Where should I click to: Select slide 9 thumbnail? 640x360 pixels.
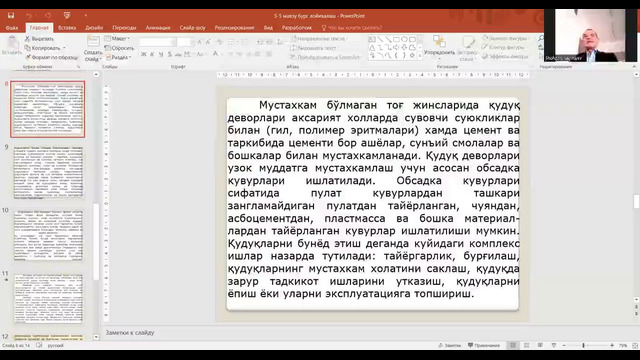(48, 172)
